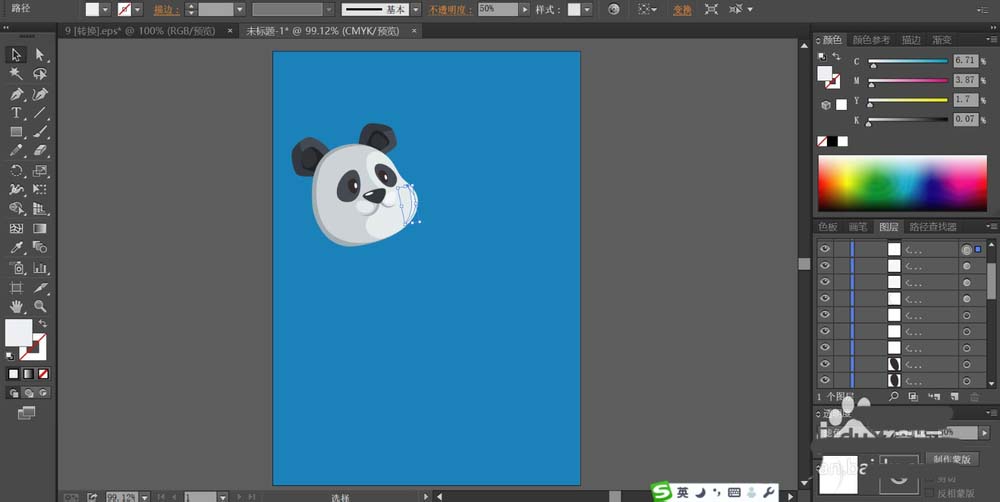1000x502 pixels.
Task: Click the 描边 link in control bar
Action: pos(166,10)
